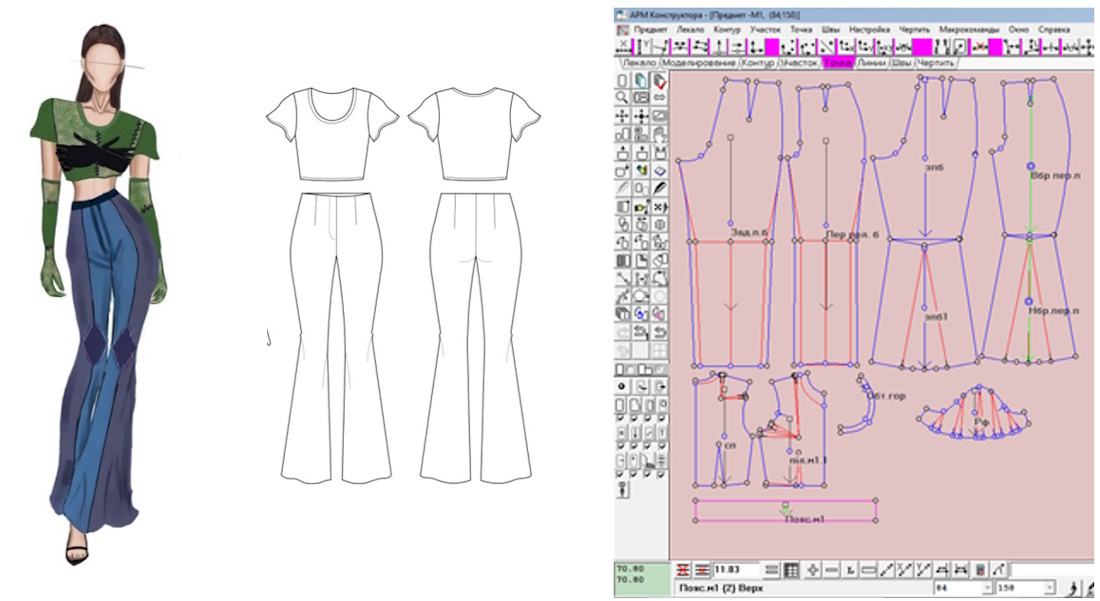Click the grid table icon in bottom toolbar

[791, 570]
